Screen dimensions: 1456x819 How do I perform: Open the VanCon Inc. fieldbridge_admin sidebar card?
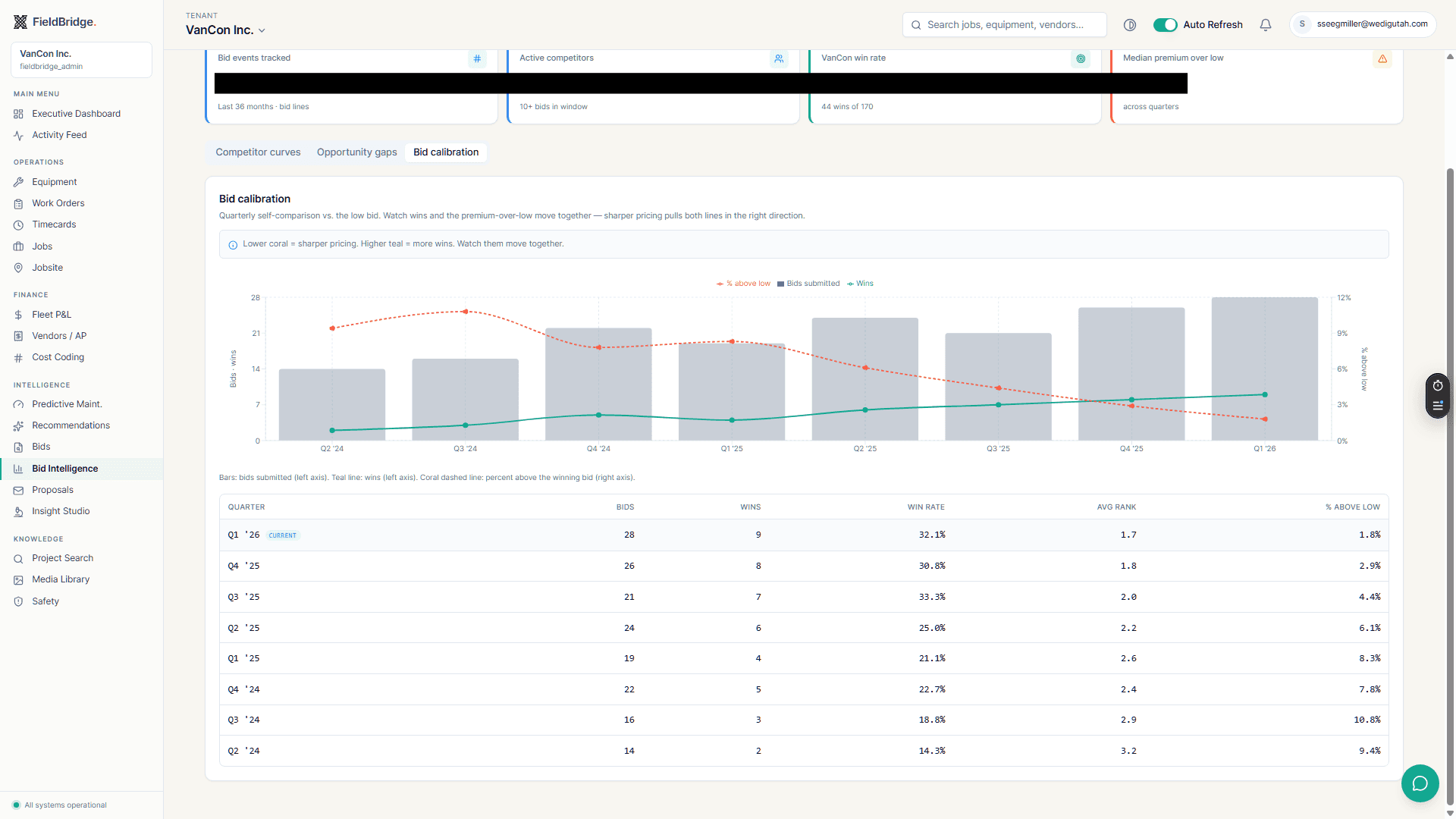pyautogui.click(x=81, y=60)
